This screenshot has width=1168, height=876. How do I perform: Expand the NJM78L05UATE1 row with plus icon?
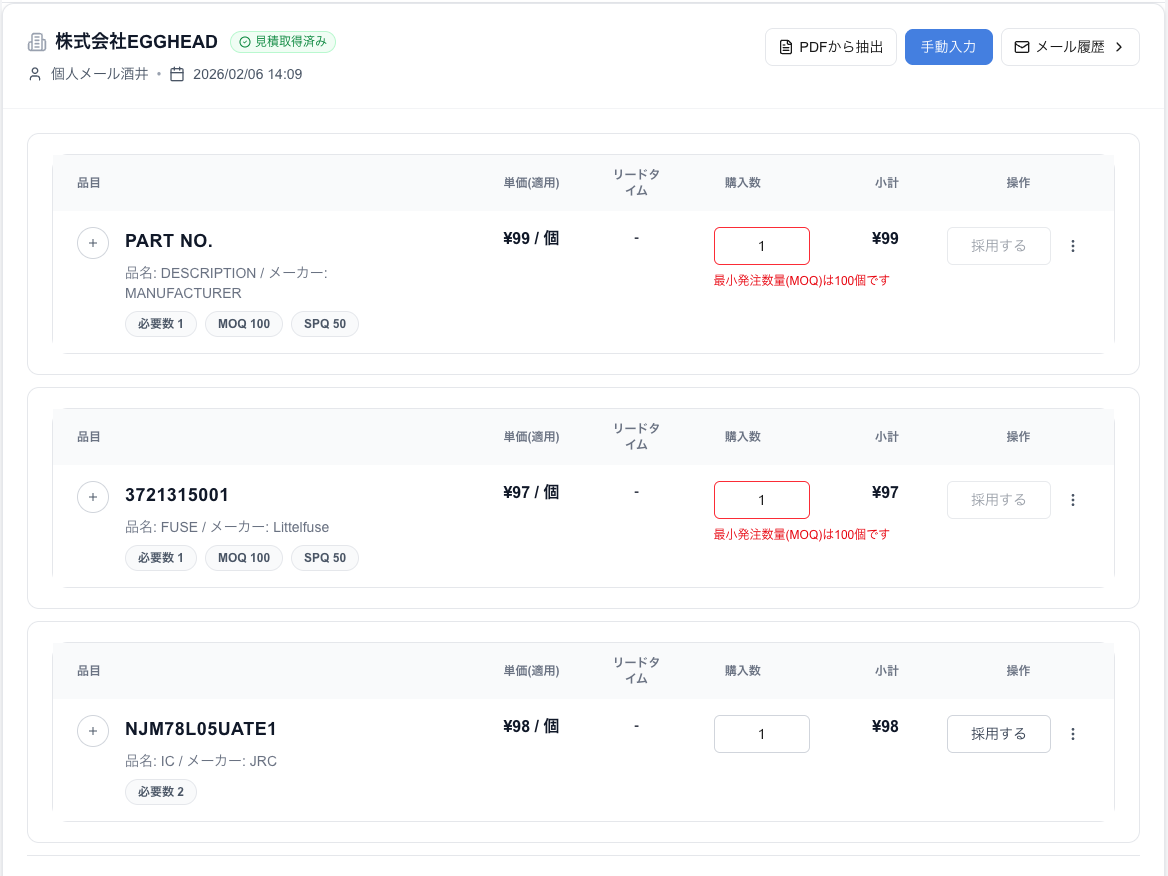(93, 730)
